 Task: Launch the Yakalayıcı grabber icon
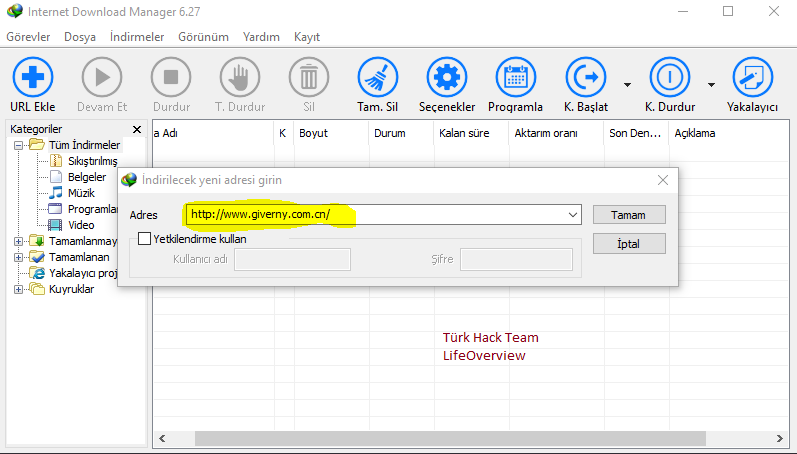[753, 77]
